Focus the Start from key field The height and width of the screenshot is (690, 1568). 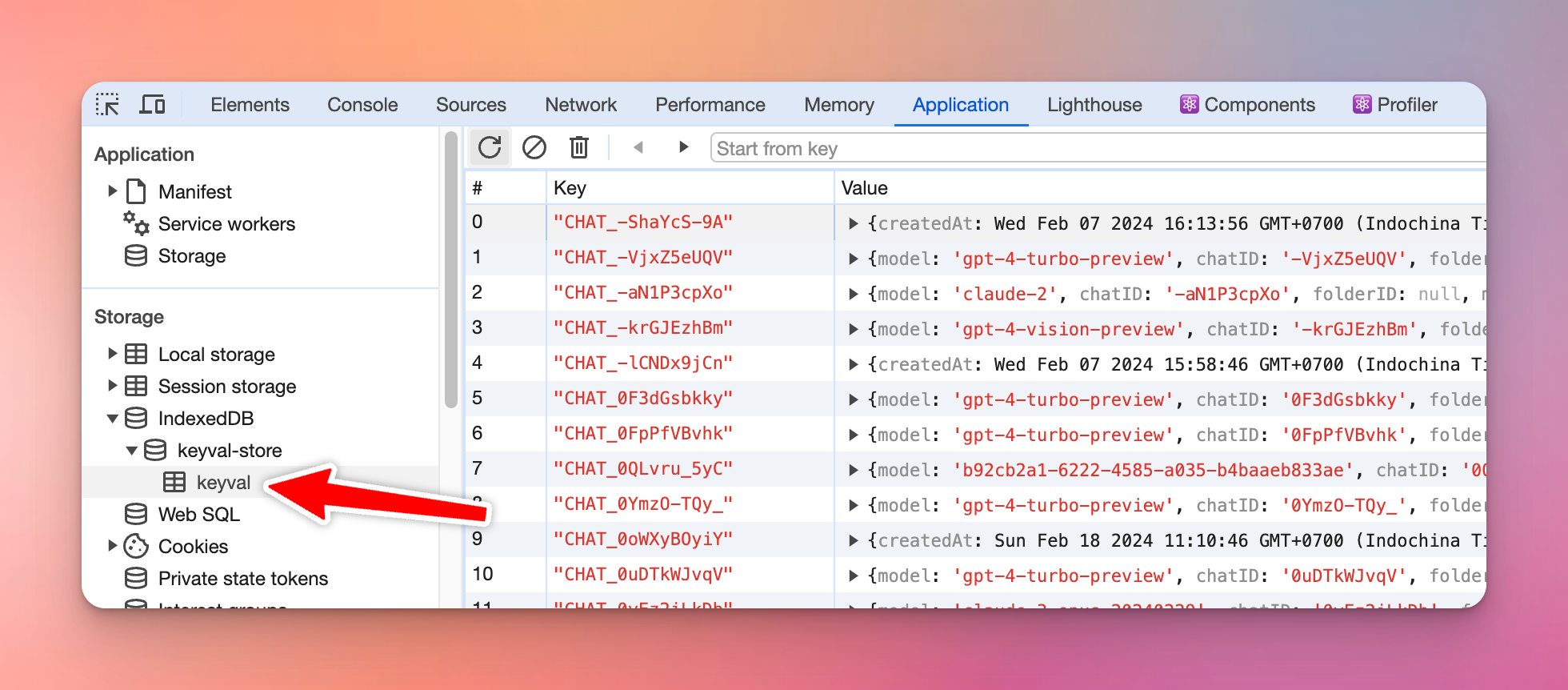coord(1096,149)
